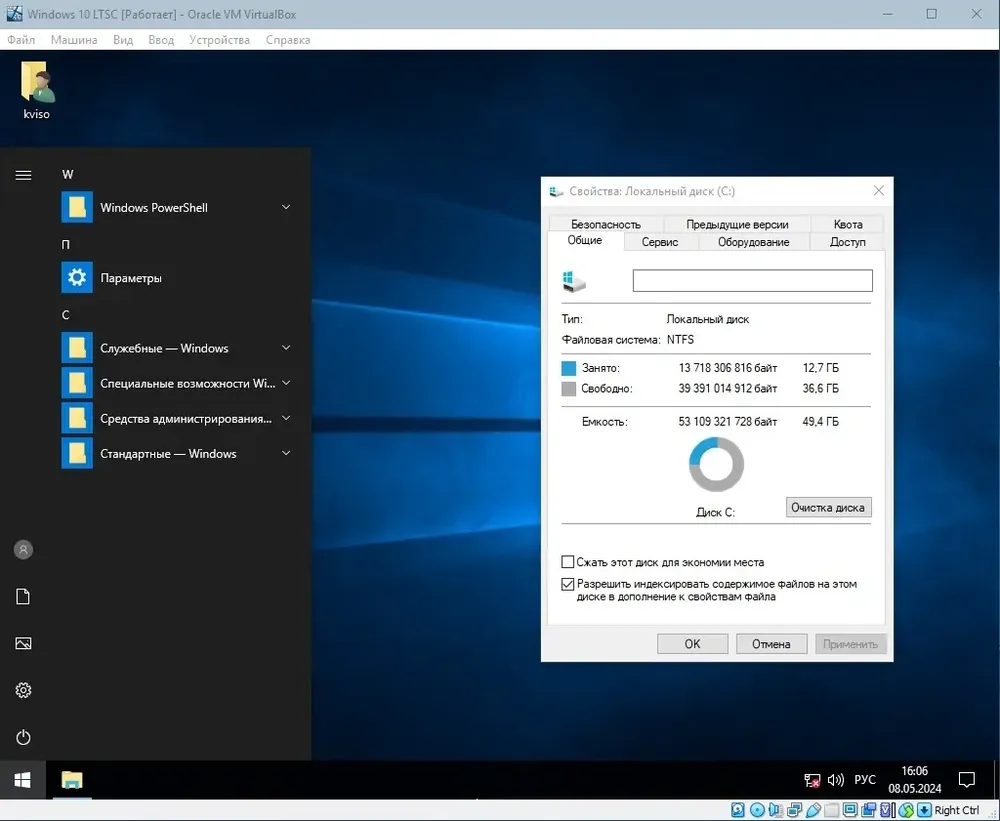
Task: Open the pictures icon in Start sidebar
Action: coord(23,643)
